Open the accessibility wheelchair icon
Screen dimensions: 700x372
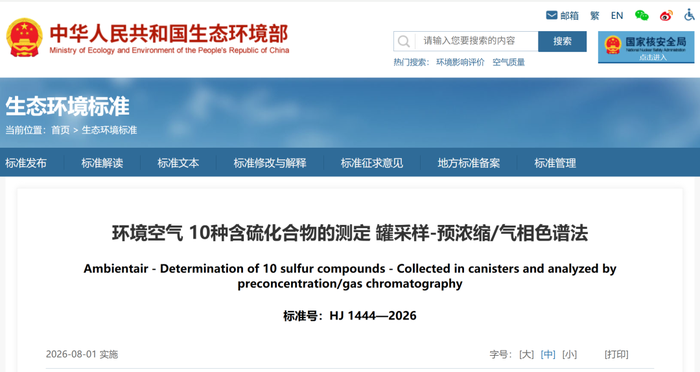pyautogui.click(x=689, y=15)
